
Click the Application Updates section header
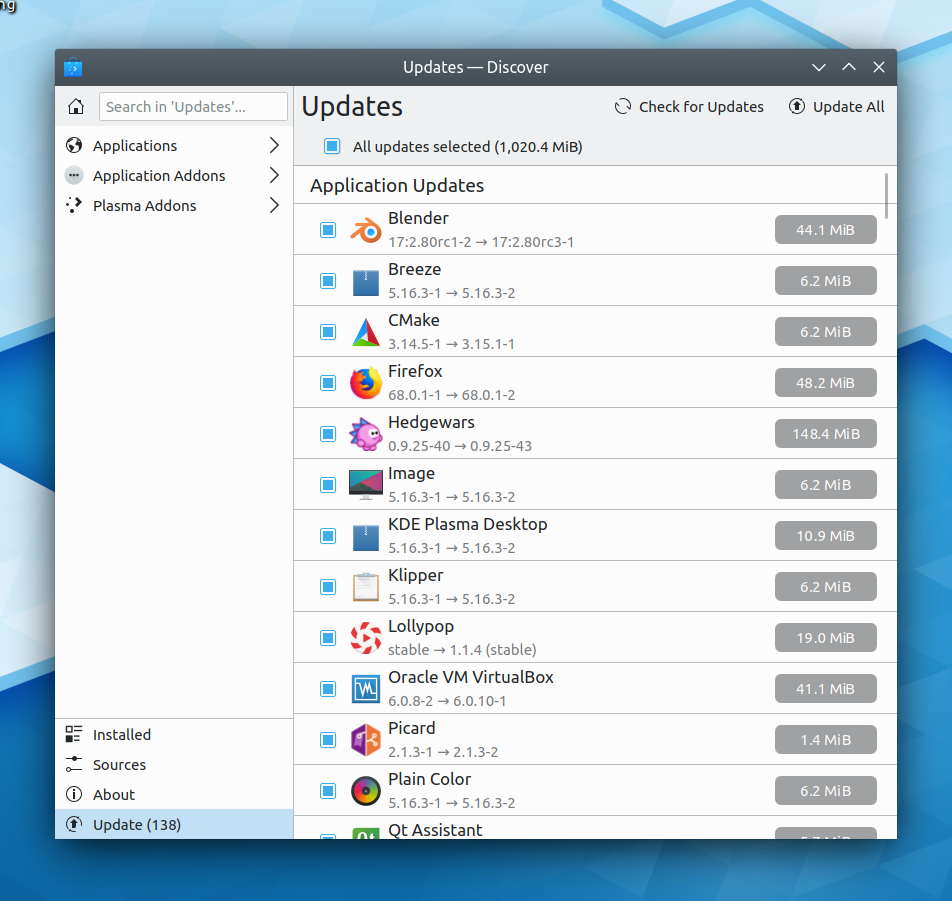click(x=397, y=186)
